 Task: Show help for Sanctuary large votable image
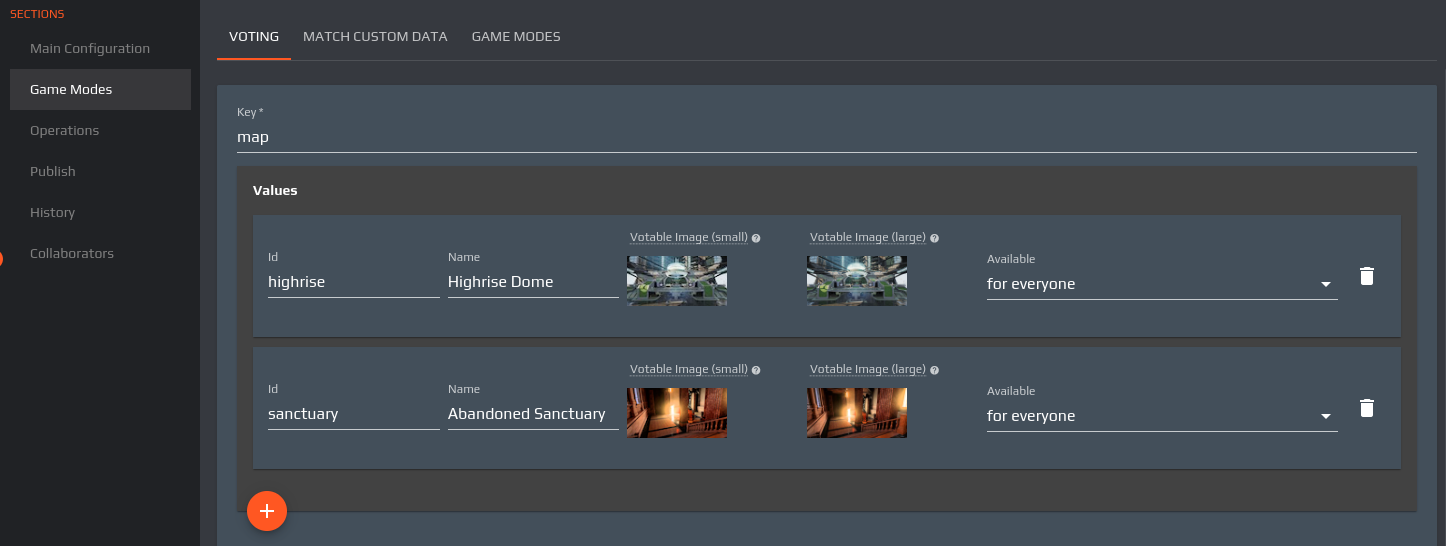[934, 370]
